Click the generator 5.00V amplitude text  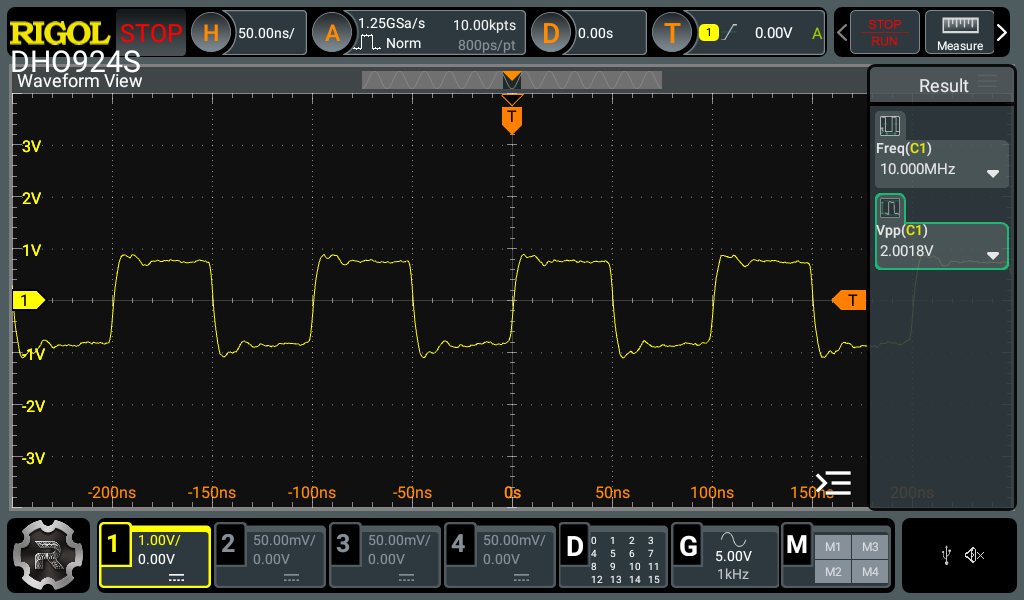pos(733,556)
